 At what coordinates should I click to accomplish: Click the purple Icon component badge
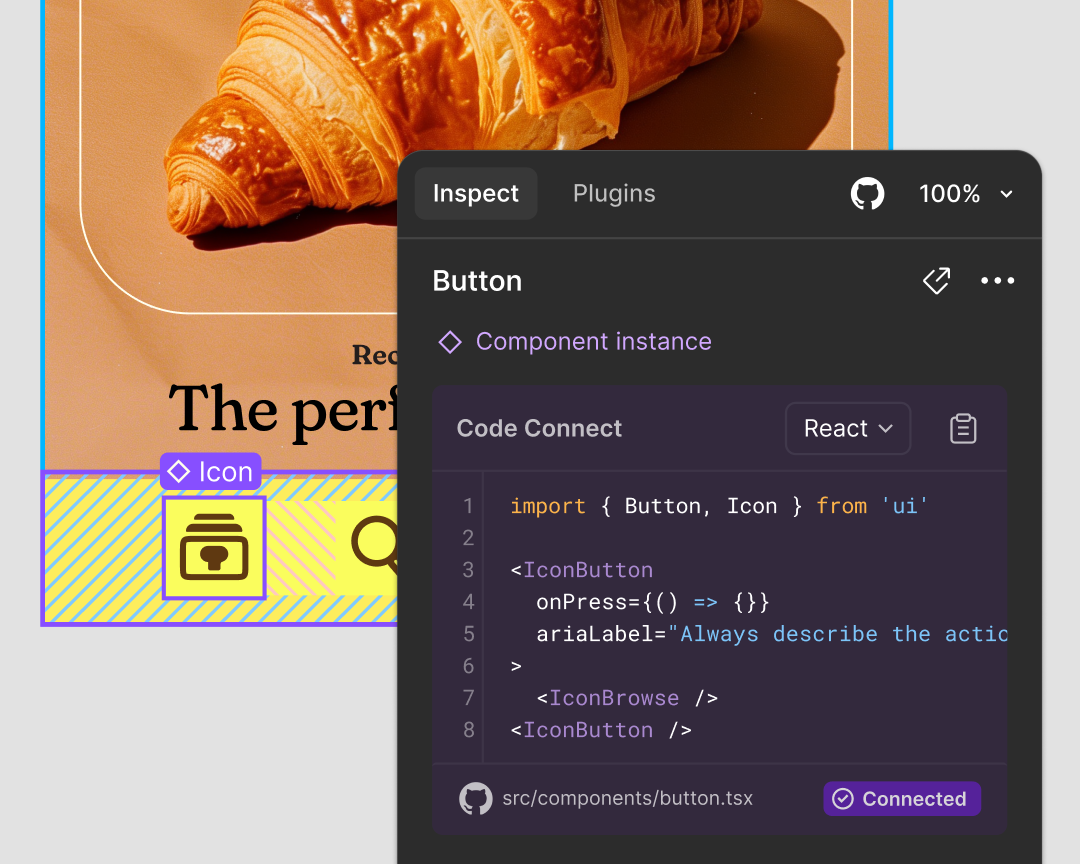coord(210,471)
